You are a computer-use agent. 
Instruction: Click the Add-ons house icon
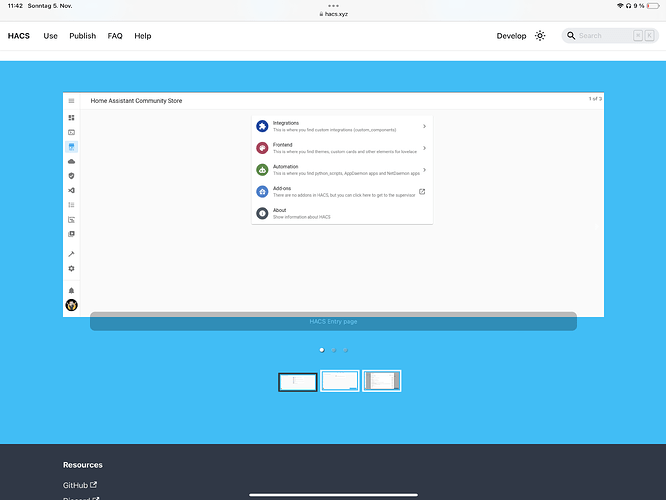262,192
